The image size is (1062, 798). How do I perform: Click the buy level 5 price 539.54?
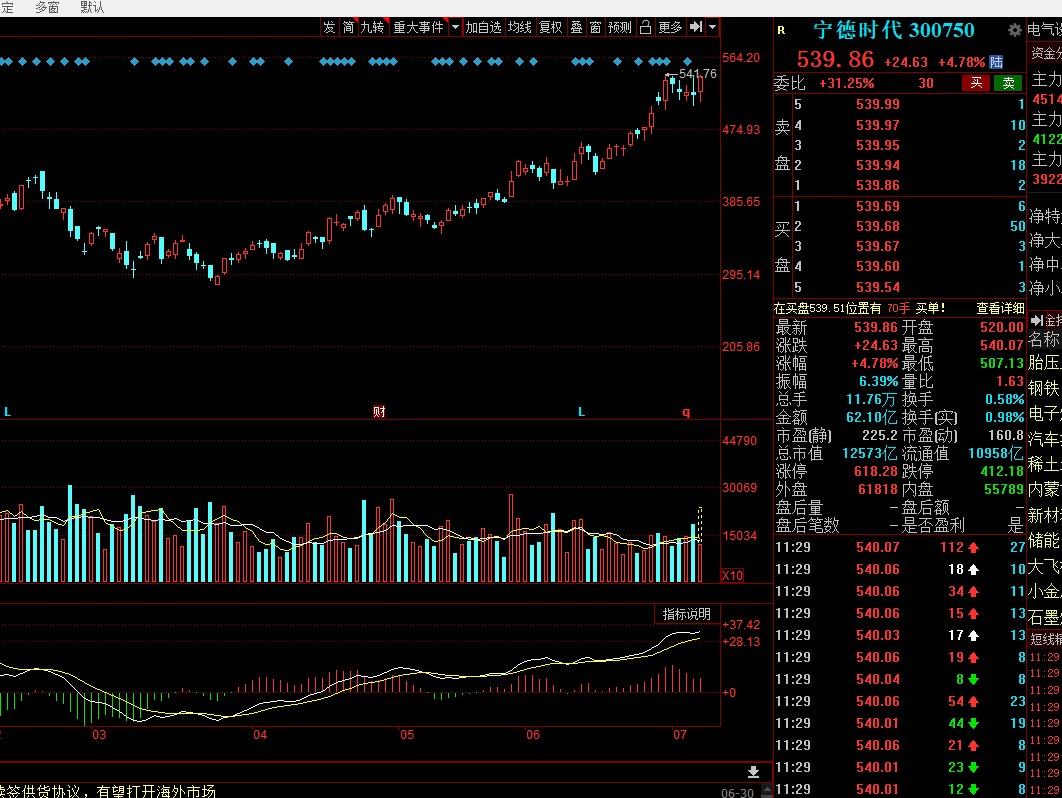tap(878, 287)
